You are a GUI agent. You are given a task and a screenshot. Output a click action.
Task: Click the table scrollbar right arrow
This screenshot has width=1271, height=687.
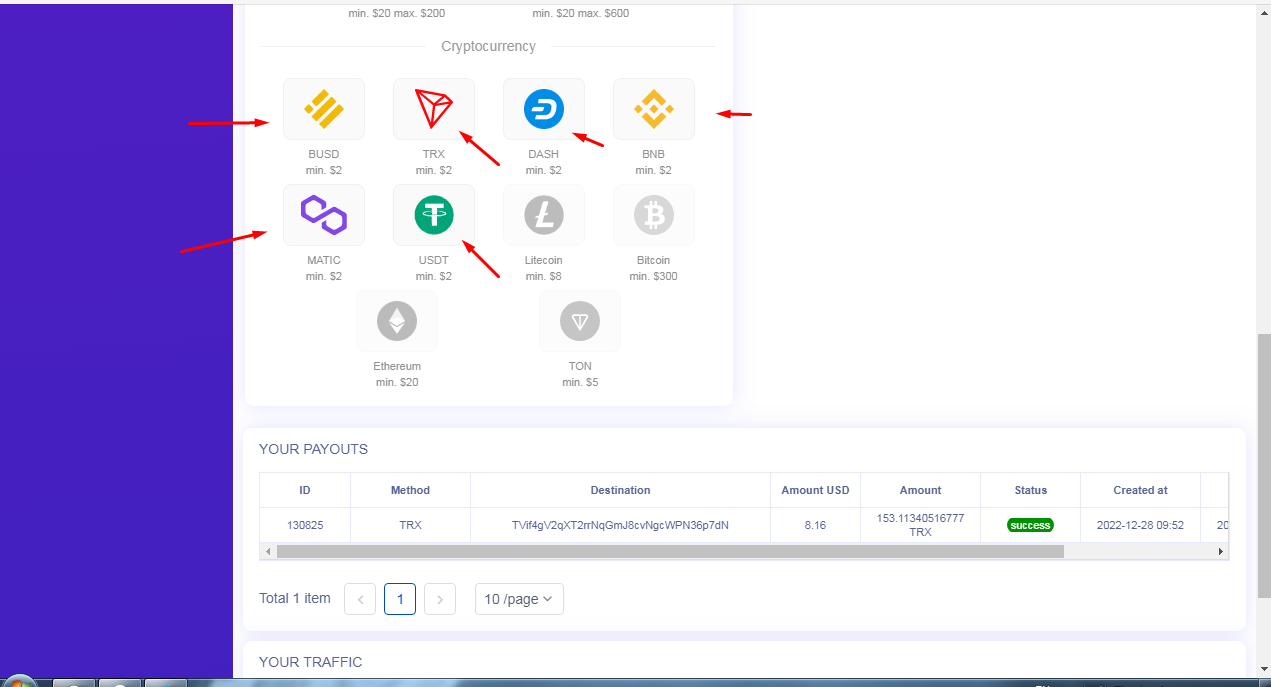point(1220,551)
